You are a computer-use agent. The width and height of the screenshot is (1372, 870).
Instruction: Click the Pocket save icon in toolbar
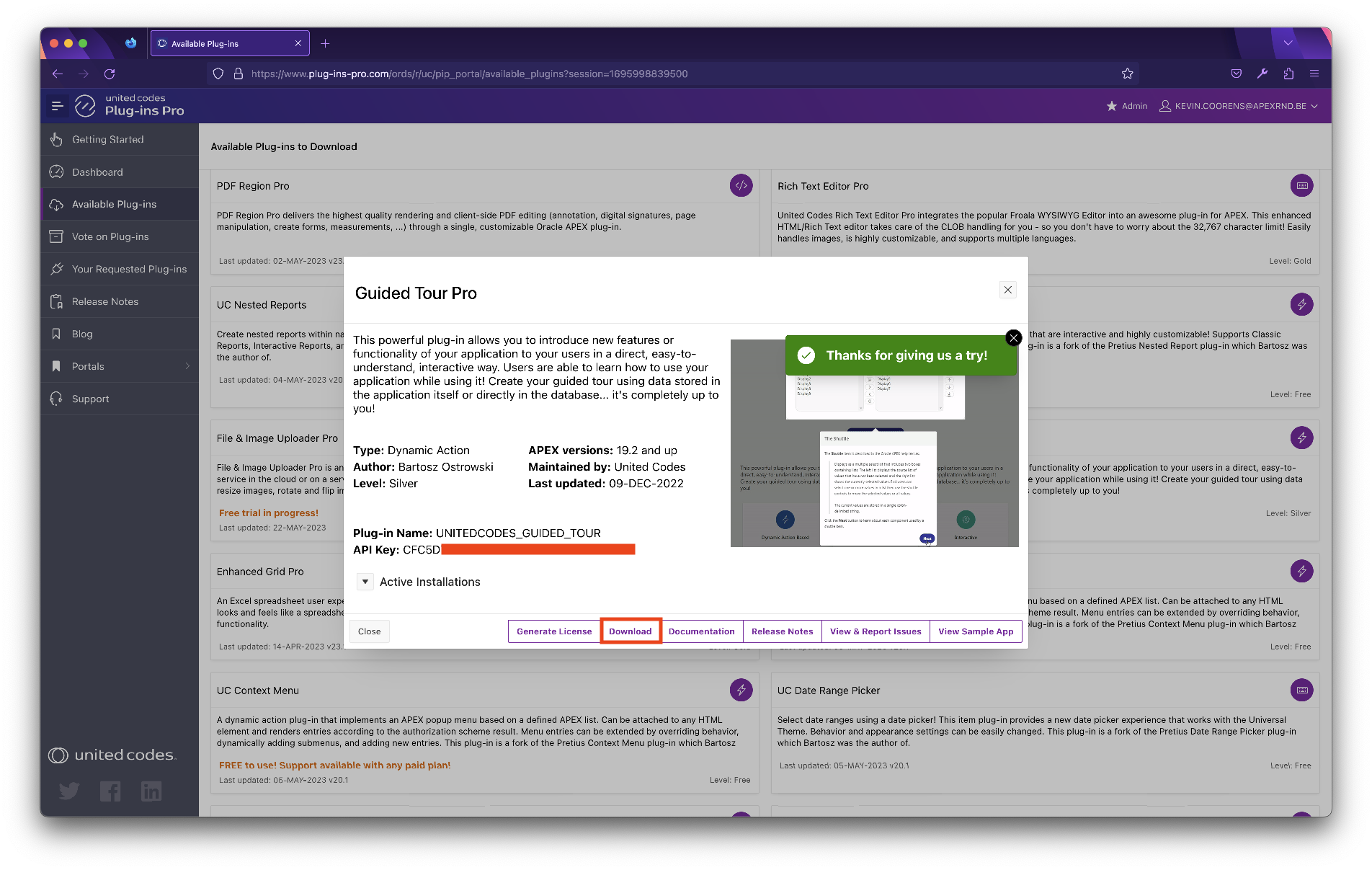[1237, 74]
